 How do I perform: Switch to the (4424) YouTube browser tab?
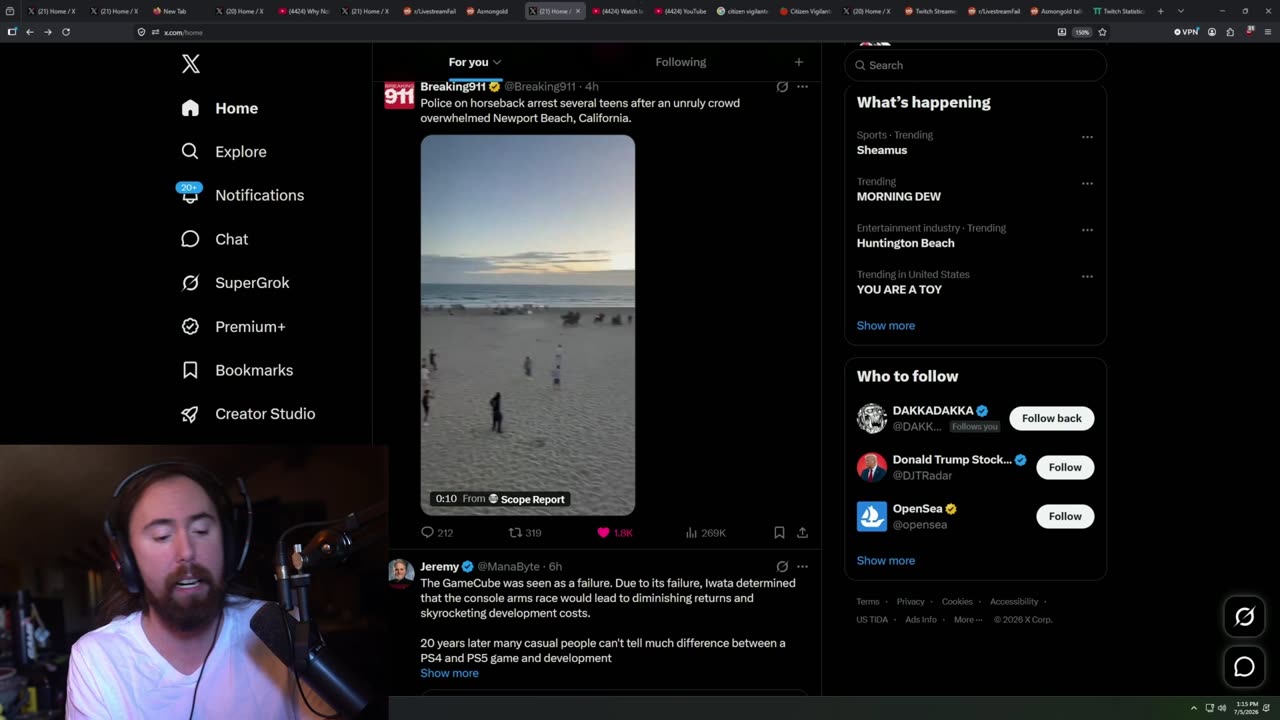coord(681,11)
